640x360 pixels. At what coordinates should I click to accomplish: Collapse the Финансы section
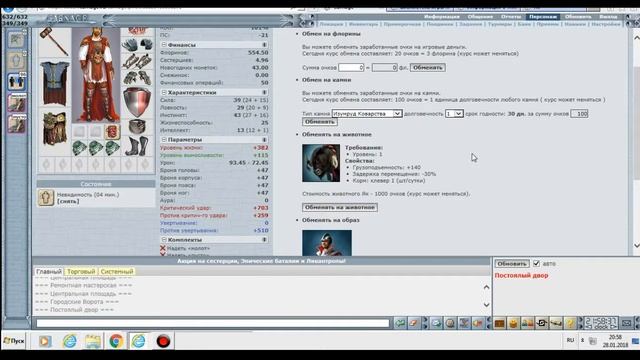coord(164,44)
